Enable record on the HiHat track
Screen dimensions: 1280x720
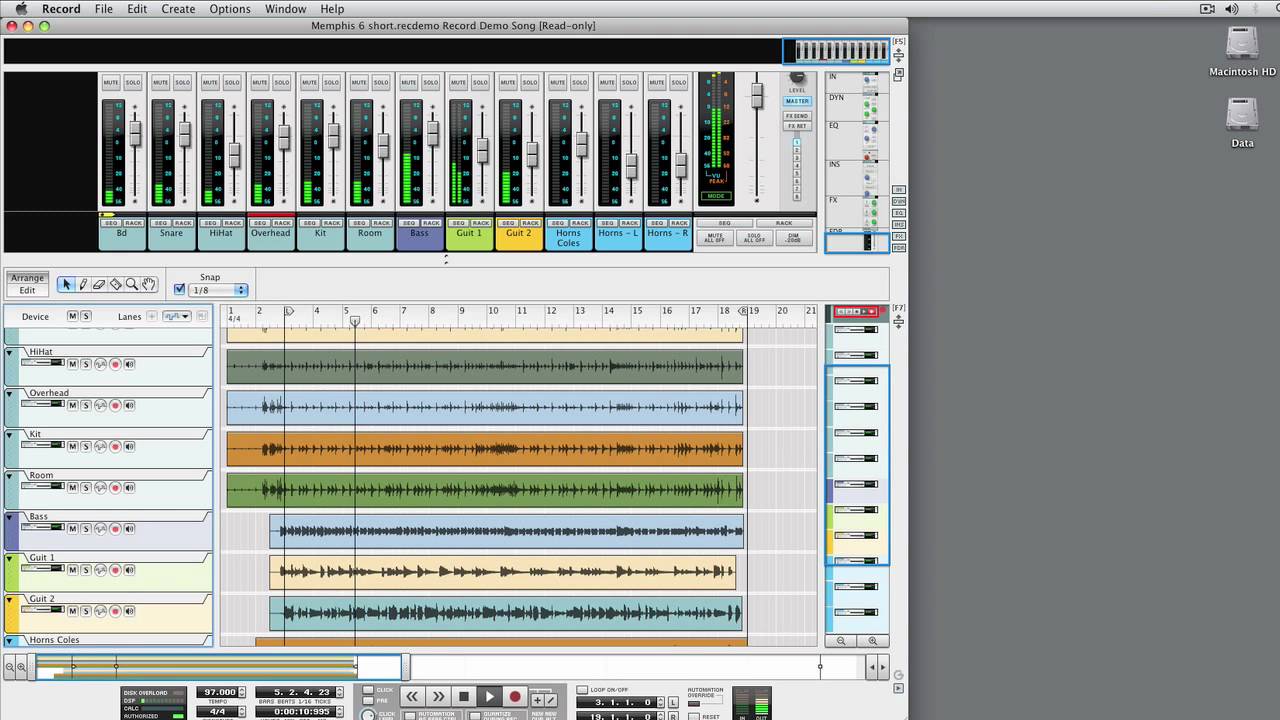click(x=115, y=364)
